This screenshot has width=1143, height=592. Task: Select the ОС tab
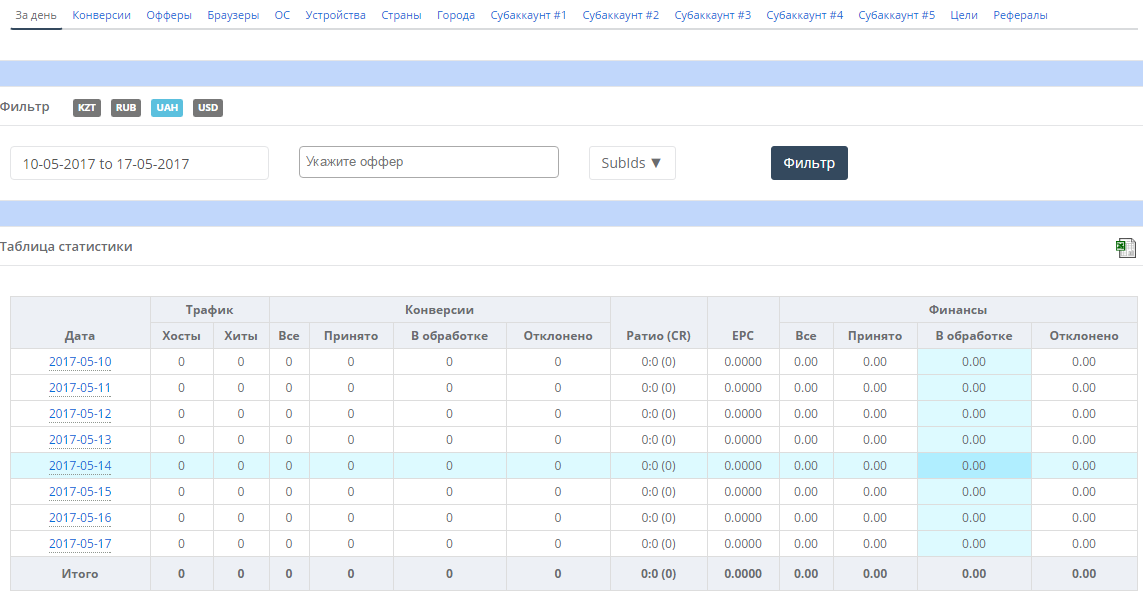[282, 15]
